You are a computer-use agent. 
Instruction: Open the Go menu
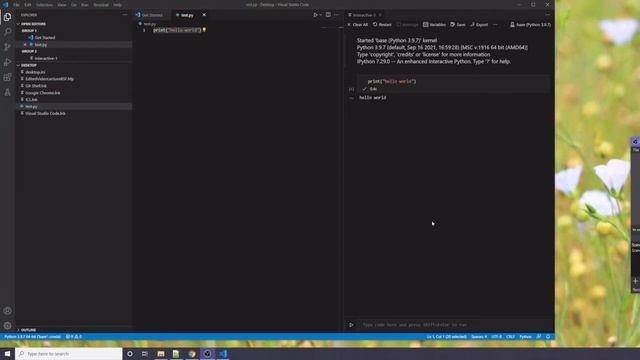click(x=74, y=5)
